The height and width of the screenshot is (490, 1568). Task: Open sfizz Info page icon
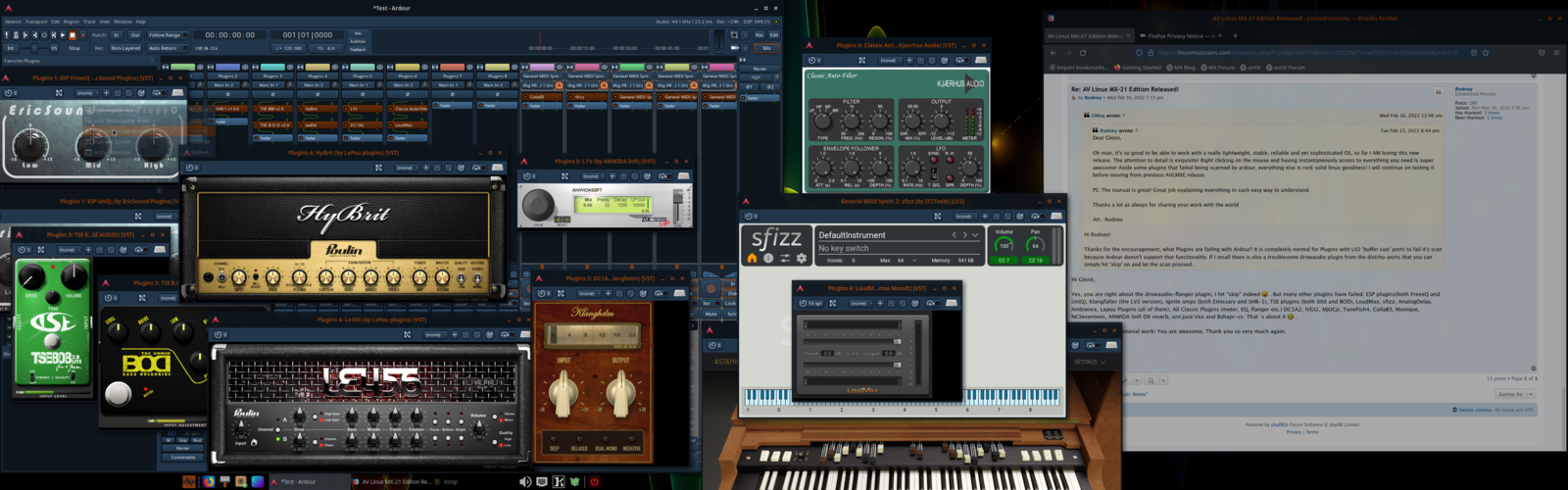[768, 259]
